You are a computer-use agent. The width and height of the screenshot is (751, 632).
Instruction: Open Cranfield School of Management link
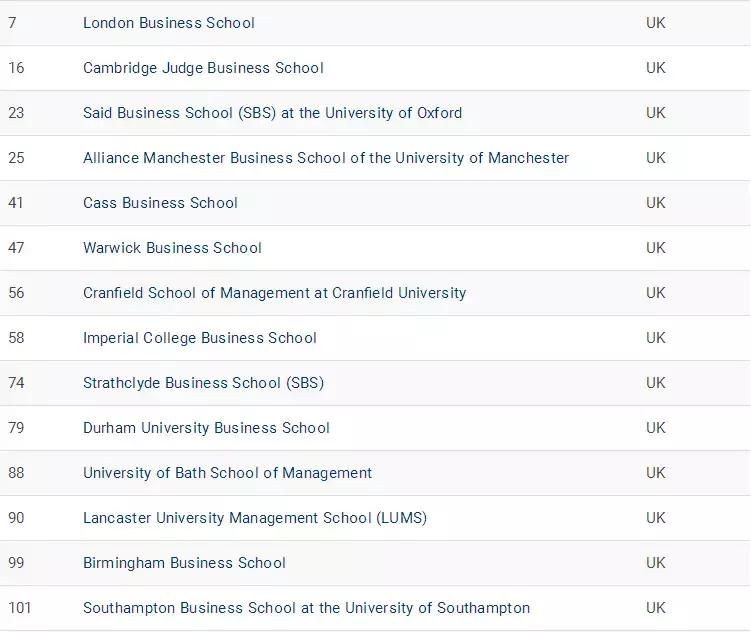click(x=274, y=293)
